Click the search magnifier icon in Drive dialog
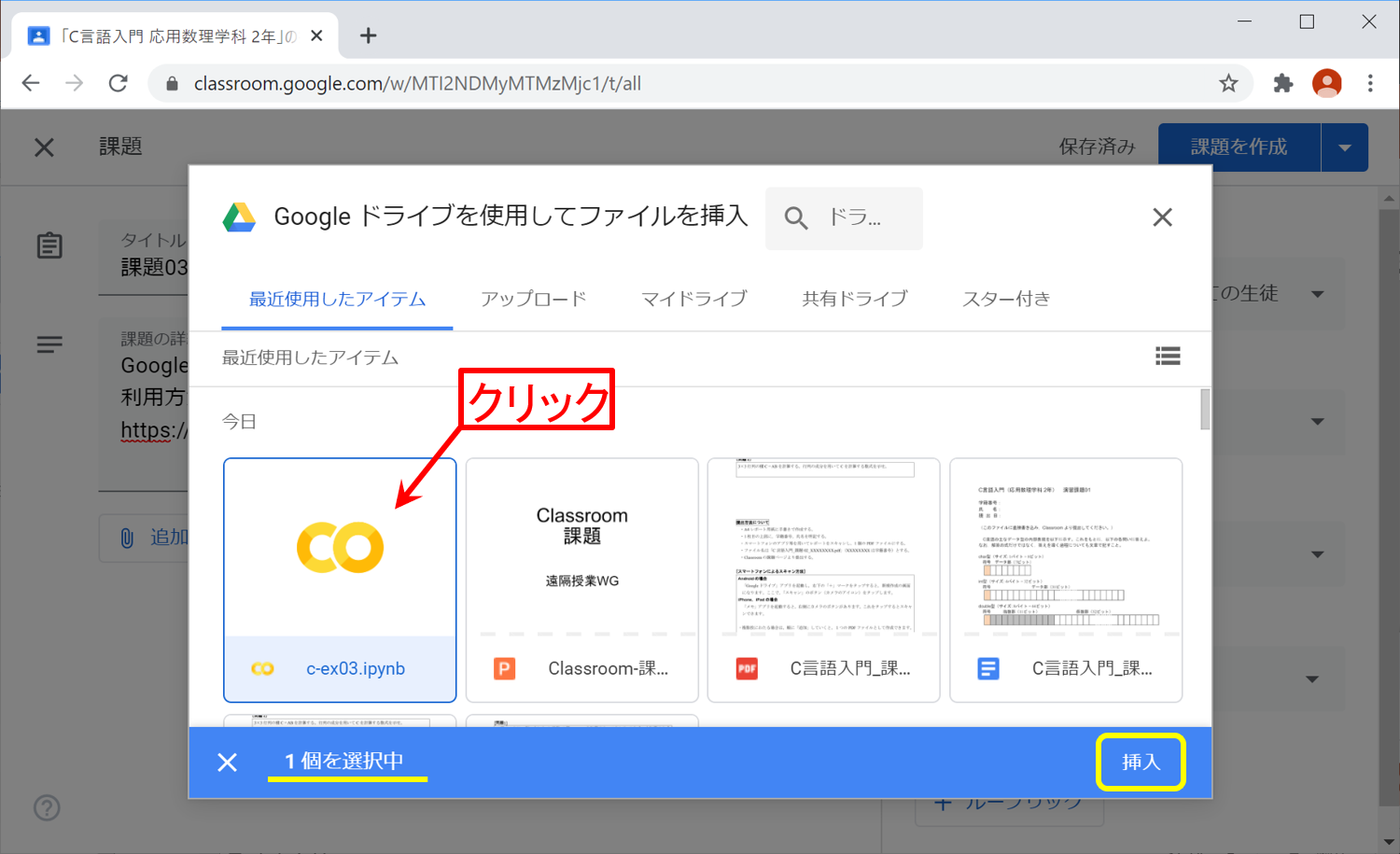Screen dimensions: 1400x854 pos(795,218)
